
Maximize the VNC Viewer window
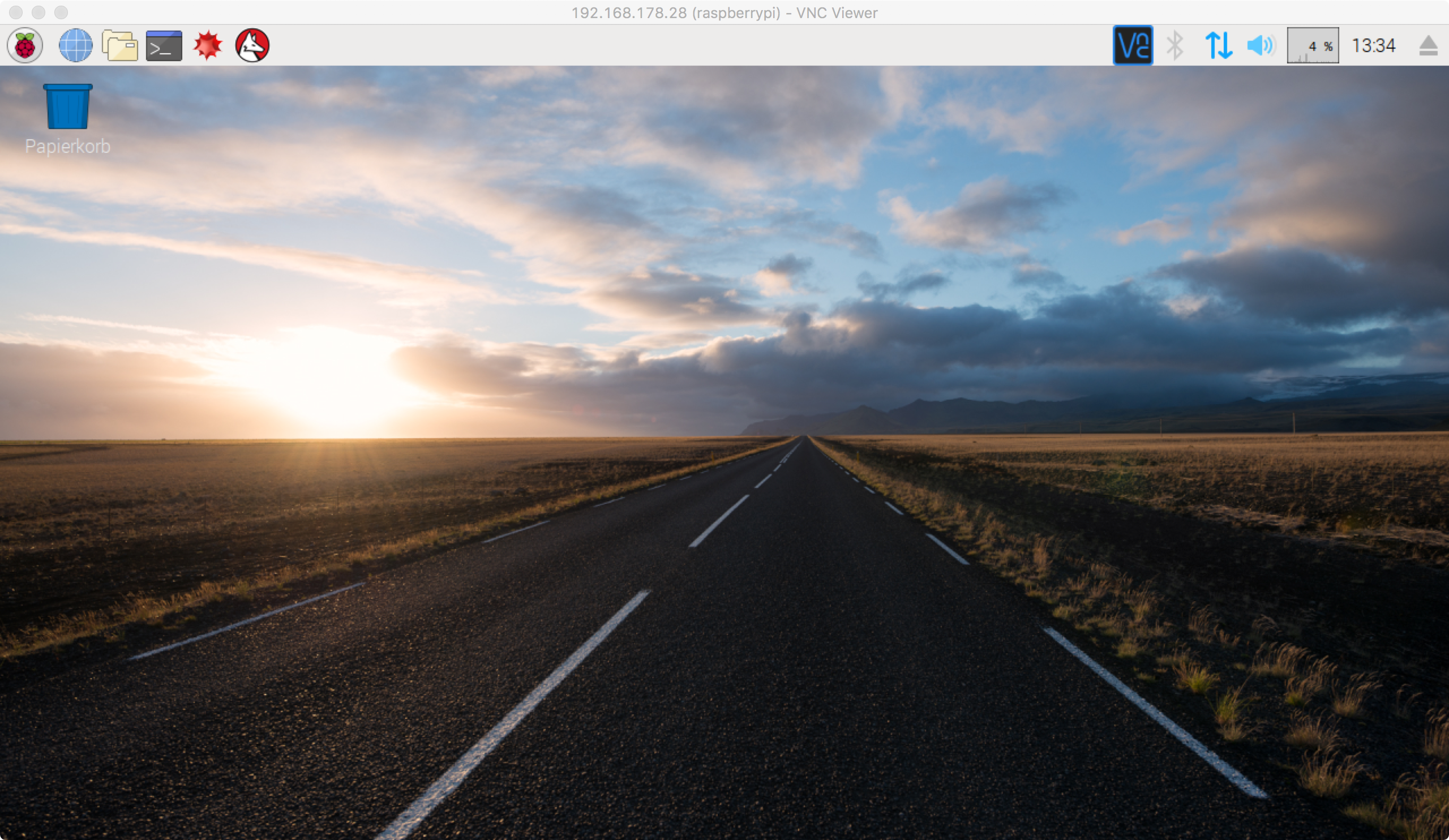pyautogui.click(x=61, y=12)
